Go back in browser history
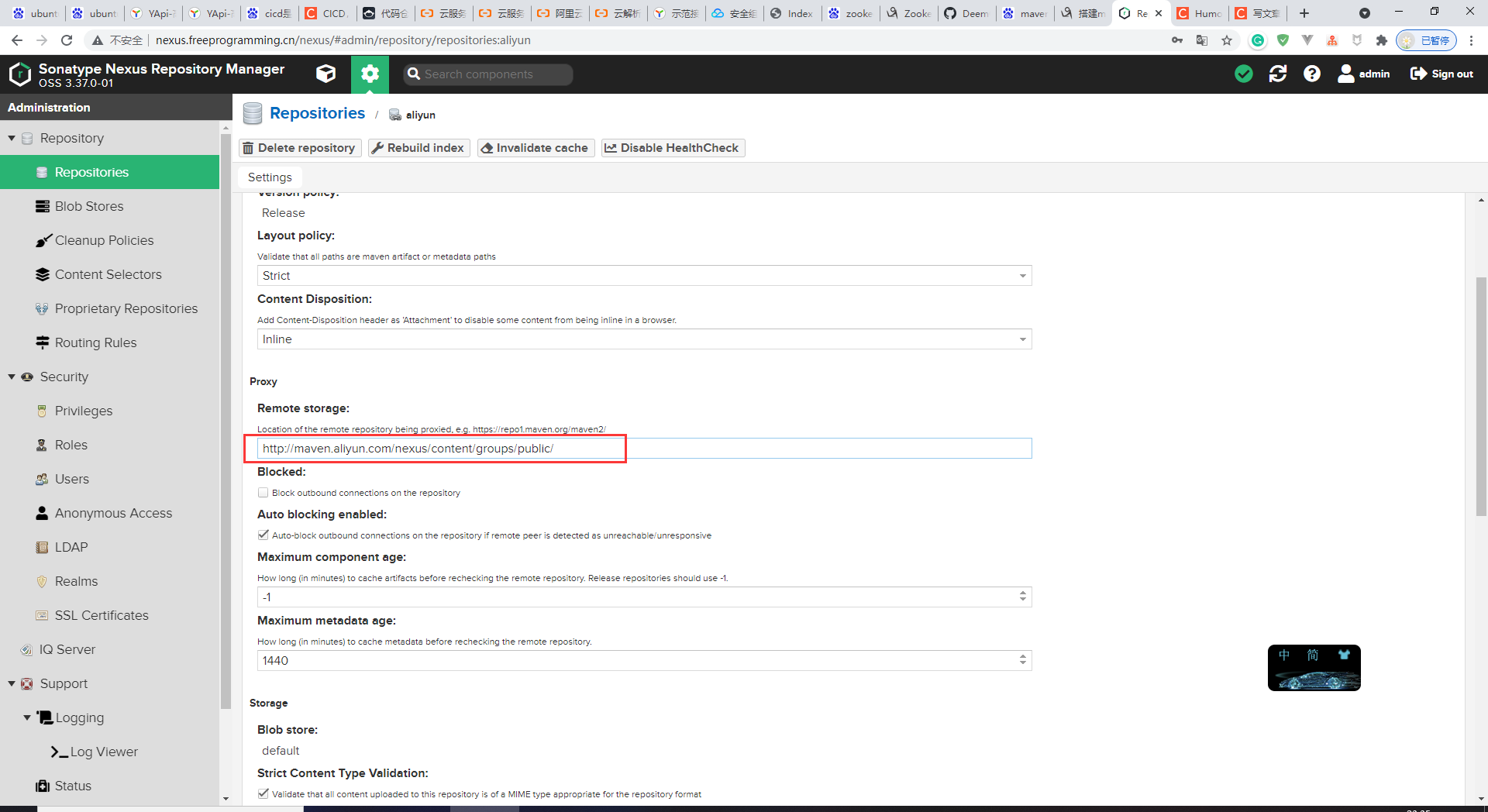Screen dimensions: 1488x812 (x=17, y=40)
